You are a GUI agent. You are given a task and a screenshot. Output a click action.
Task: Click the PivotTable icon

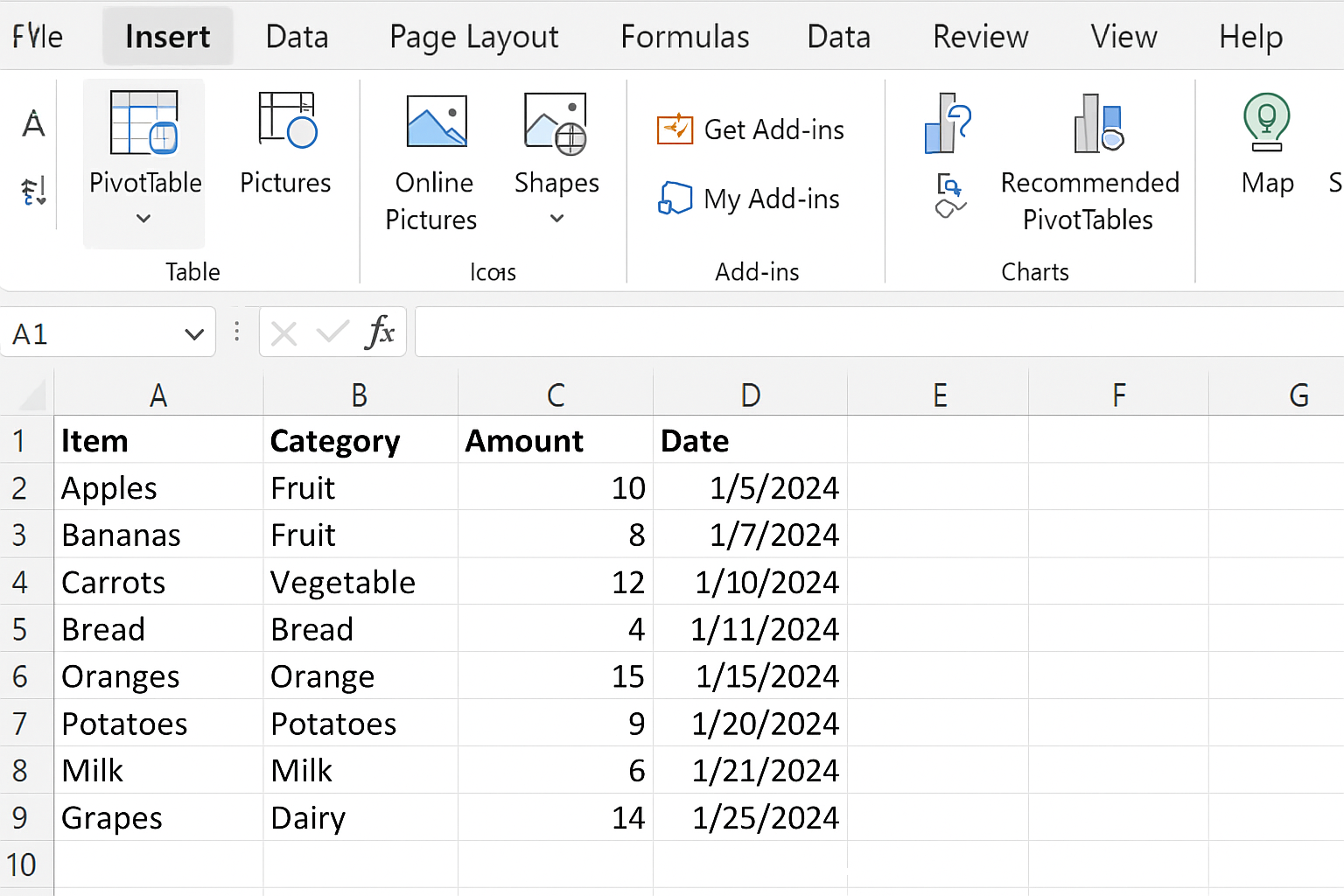point(143,122)
